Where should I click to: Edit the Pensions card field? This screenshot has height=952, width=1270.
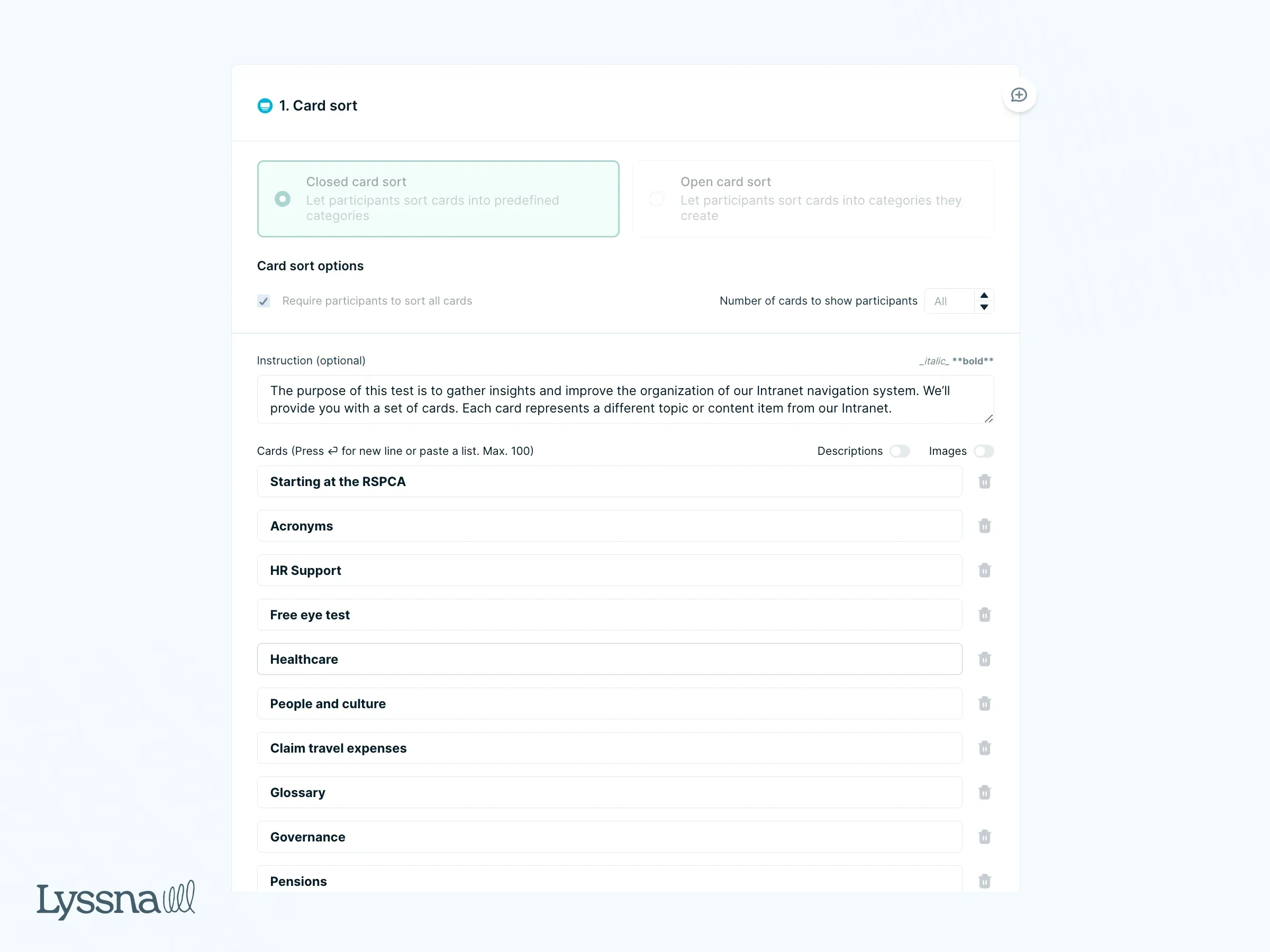pos(609,881)
